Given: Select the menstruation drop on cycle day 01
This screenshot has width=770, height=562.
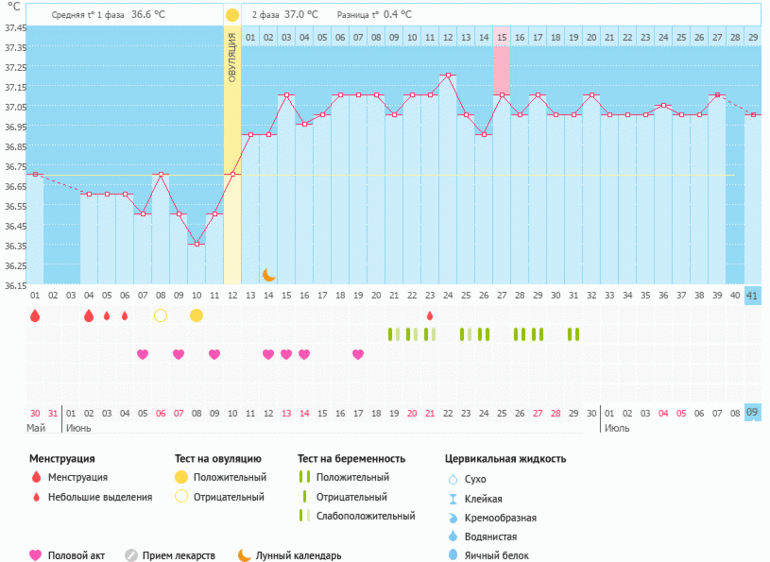Looking at the screenshot, I should 35,316.
